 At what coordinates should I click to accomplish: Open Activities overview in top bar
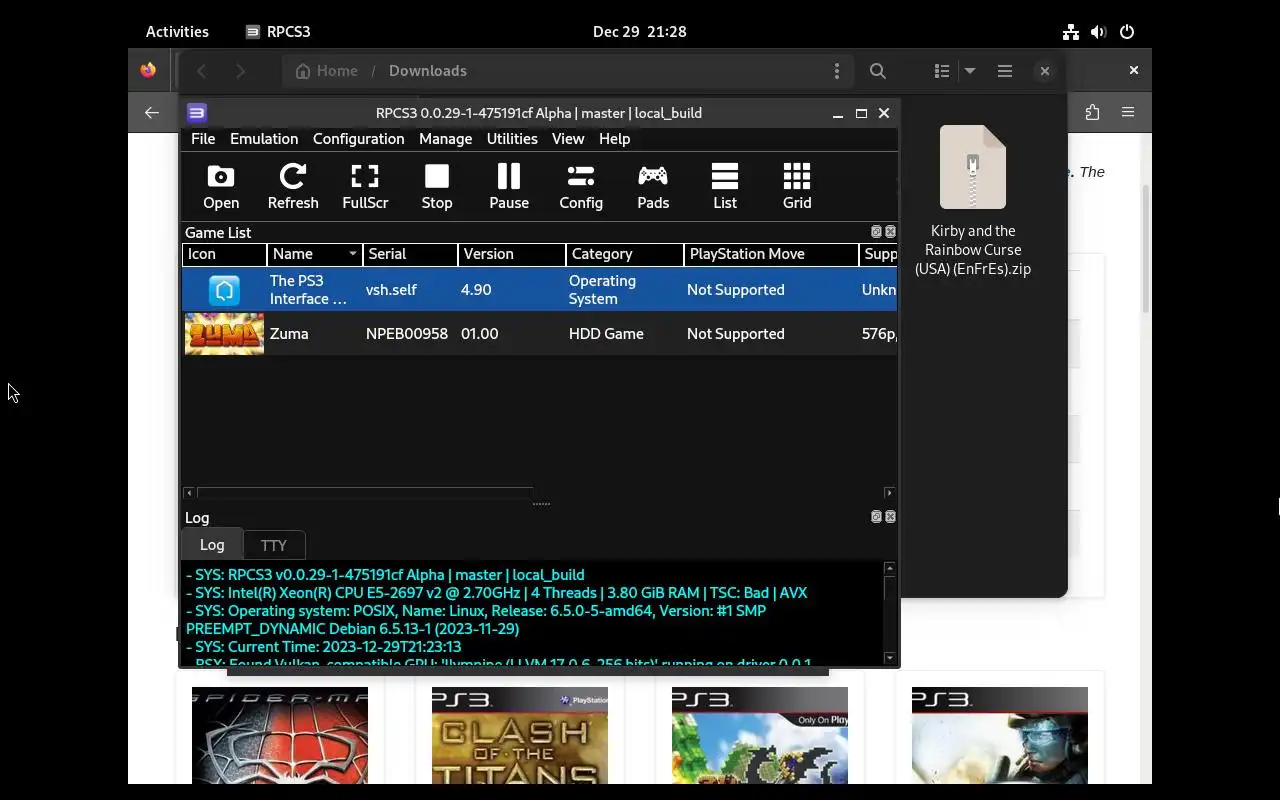tap(177, 32)
